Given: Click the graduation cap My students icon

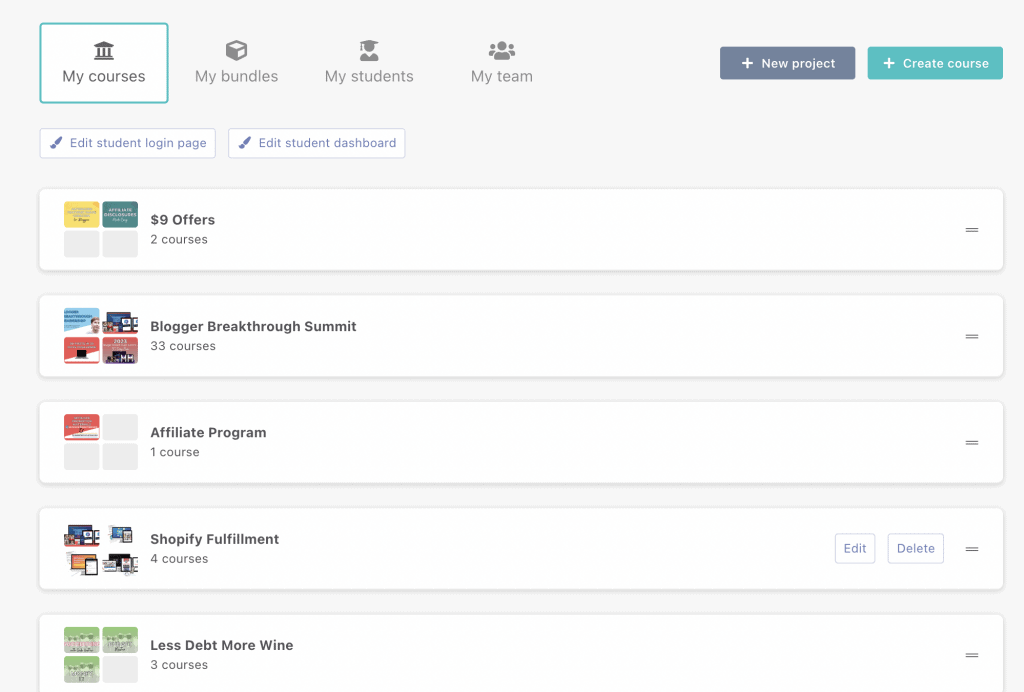Looking at the screenshot, I should (369, 50).
